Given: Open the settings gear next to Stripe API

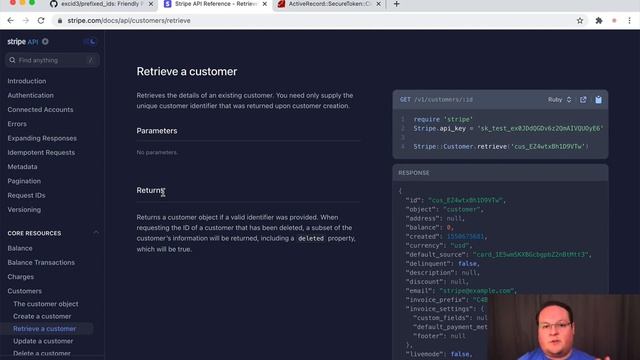Looking at the screenshot, I should [x=45, y=42].
